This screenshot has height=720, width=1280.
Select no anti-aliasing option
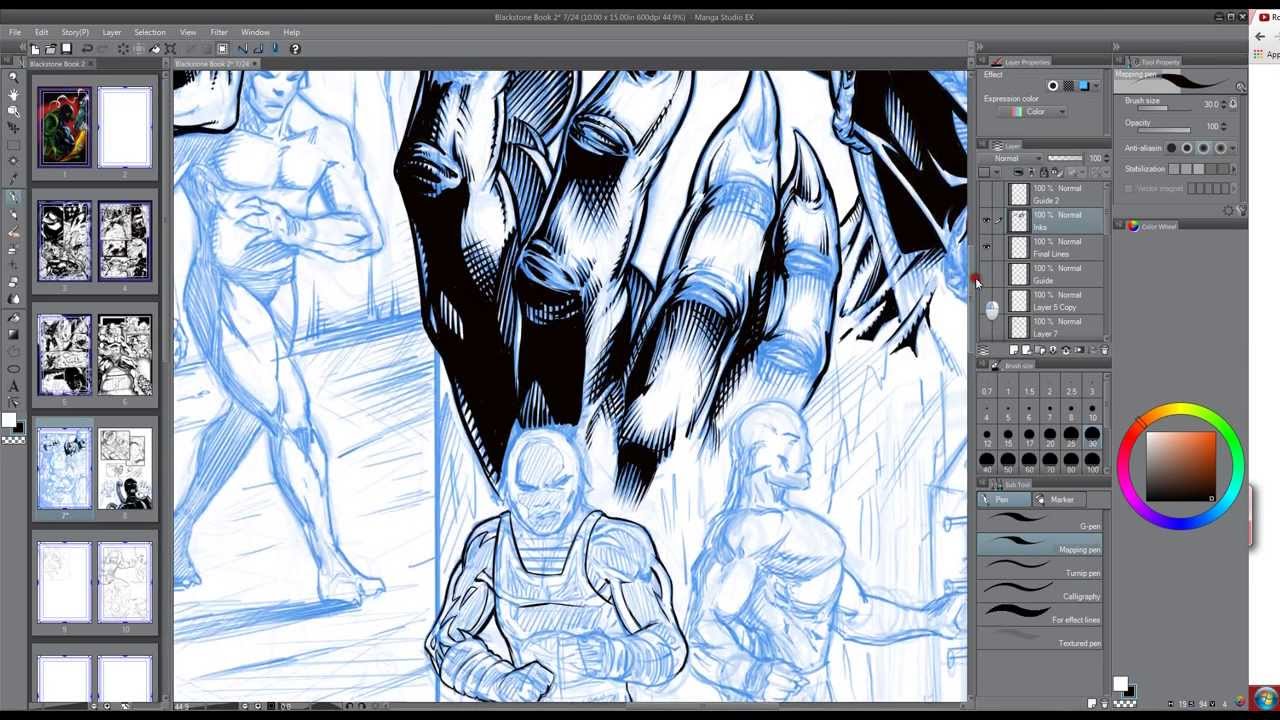pos(1171,148)
